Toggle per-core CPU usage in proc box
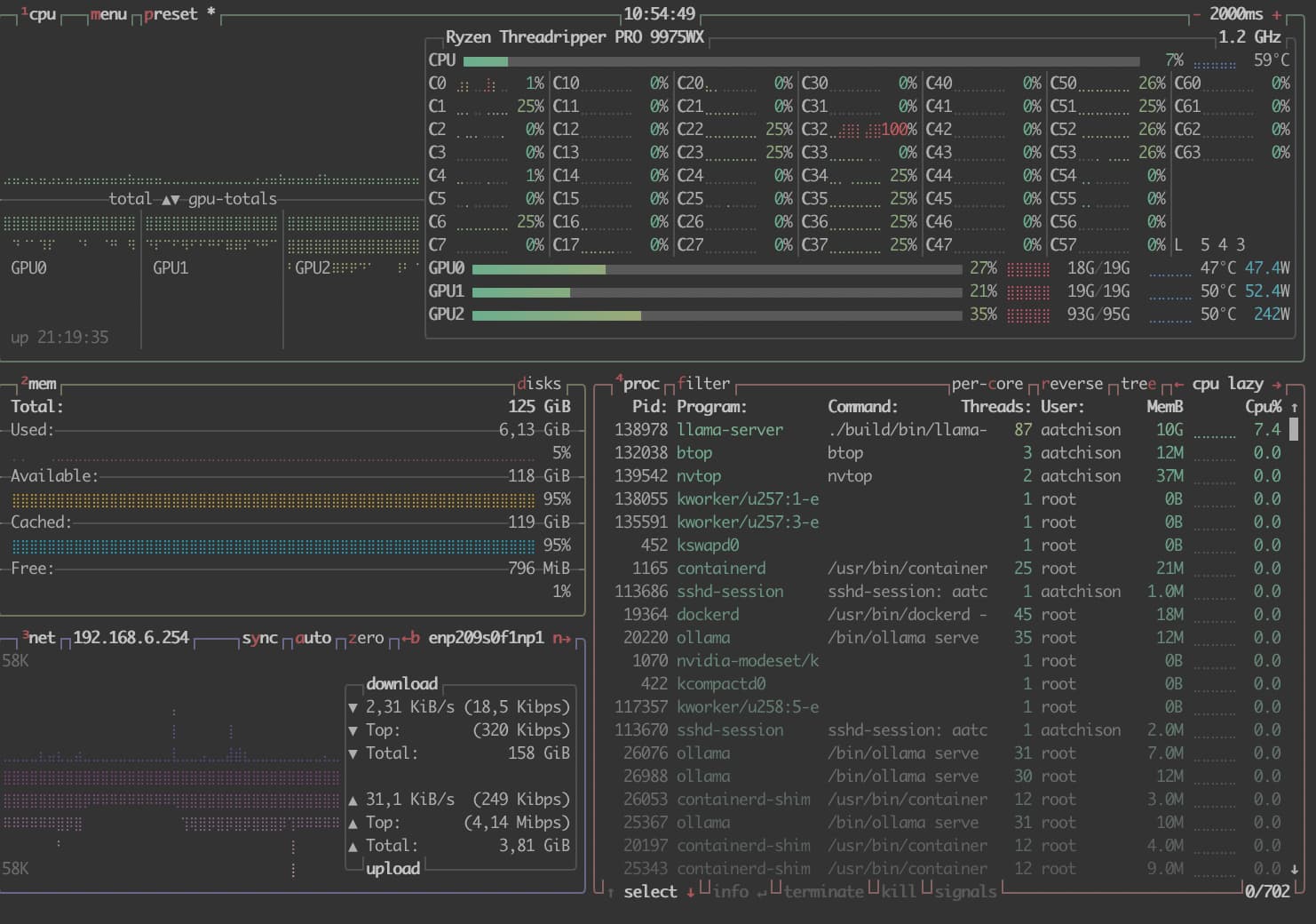This screenshot has height=924, width=1316. 987,384
